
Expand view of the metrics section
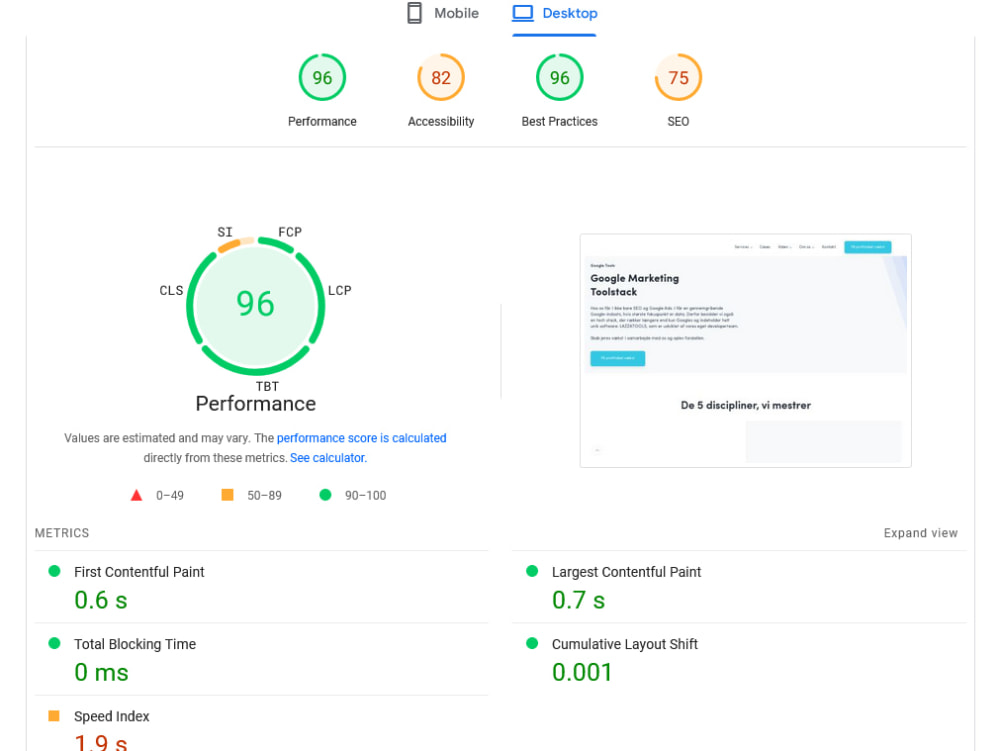click(x=920, y=533)
